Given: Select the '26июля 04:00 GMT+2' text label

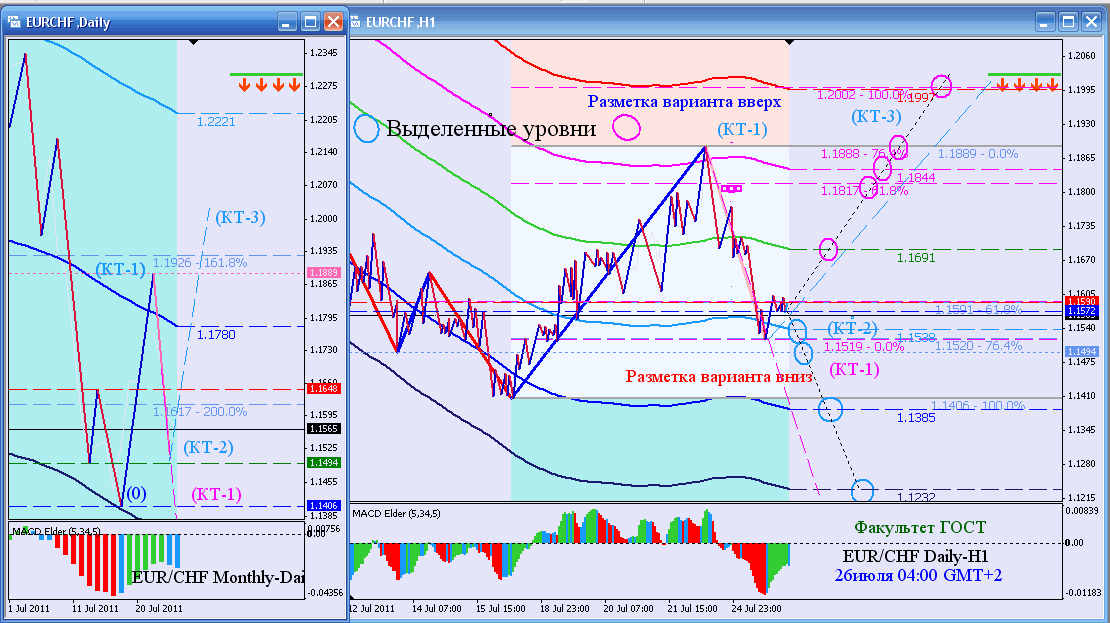Looking at the screenshot, I should 918,575.
